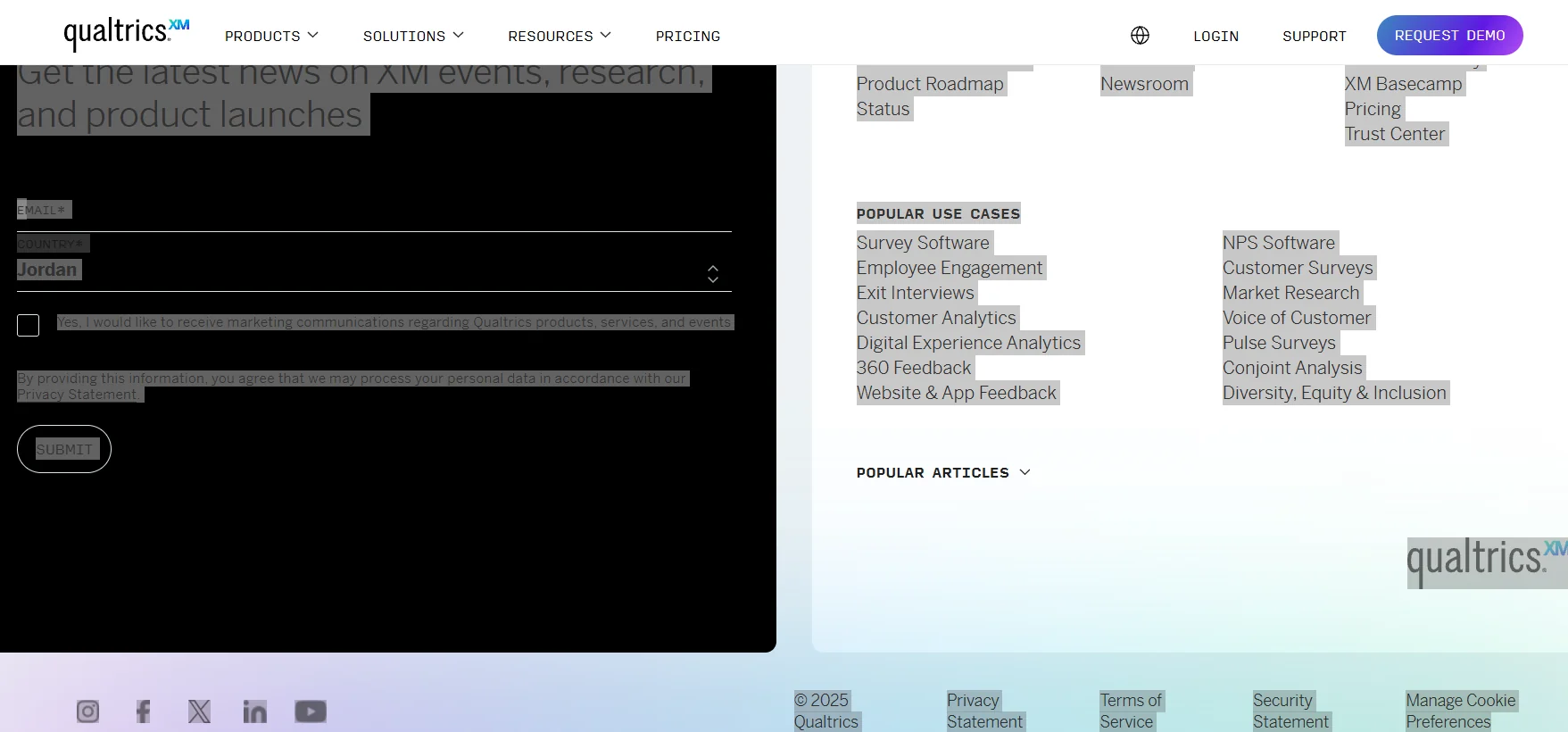Viewport: 1568px width, 732px height.
Task: Click the footer Qualtrics XM logo
Action: tap(1487, 562)
